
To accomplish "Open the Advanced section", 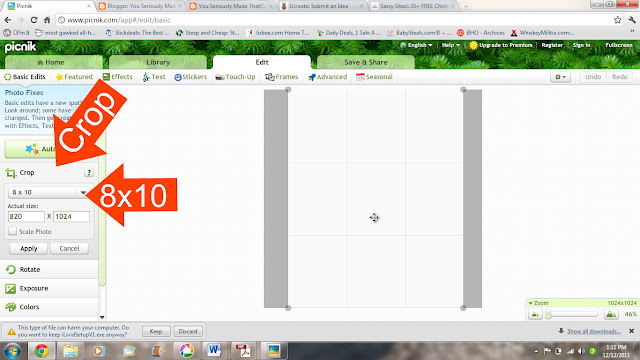I will click(328, 77).
